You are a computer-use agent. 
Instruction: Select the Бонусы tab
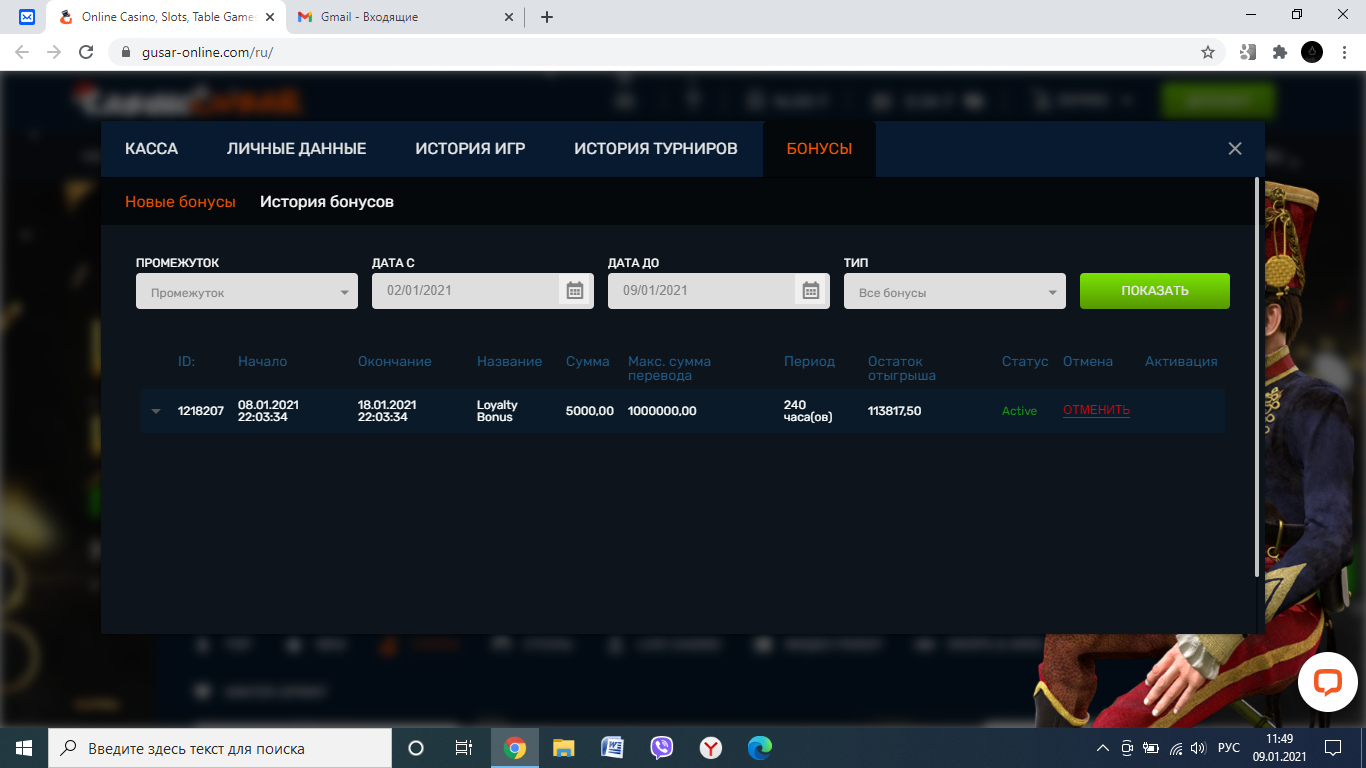click(x=819, y=149)
